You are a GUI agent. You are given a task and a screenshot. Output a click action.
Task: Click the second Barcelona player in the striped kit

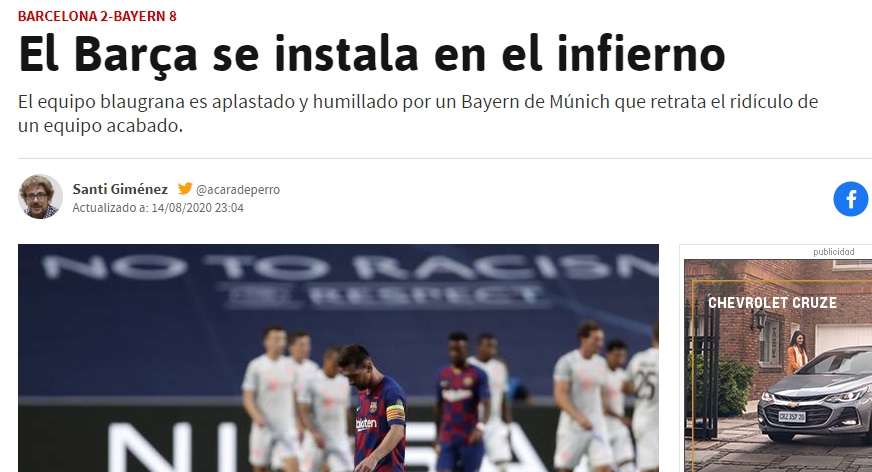click(x=460, y=401)
